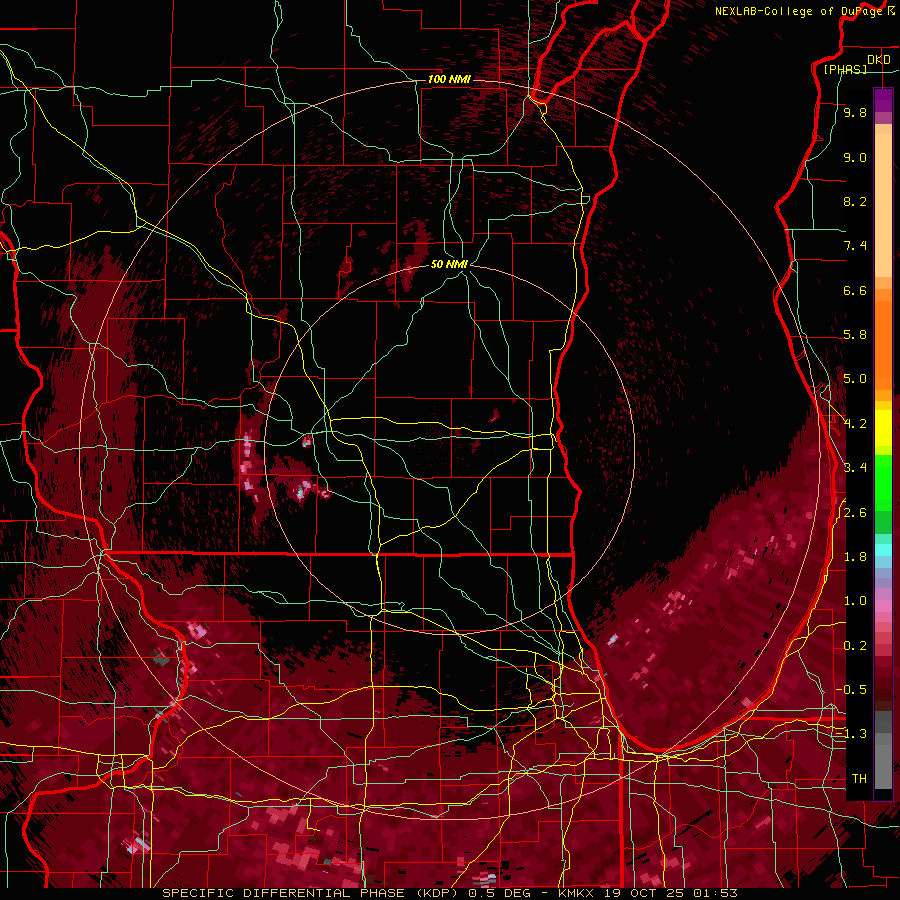Click the 2.6 value on color scale
This screenshot has width=900, height=900.
click(855, 513)
